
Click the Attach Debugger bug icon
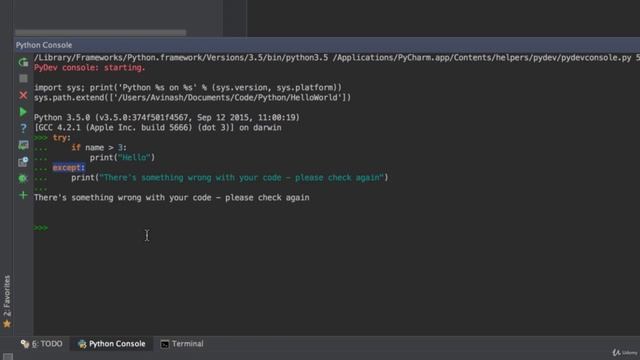(23, 178)
